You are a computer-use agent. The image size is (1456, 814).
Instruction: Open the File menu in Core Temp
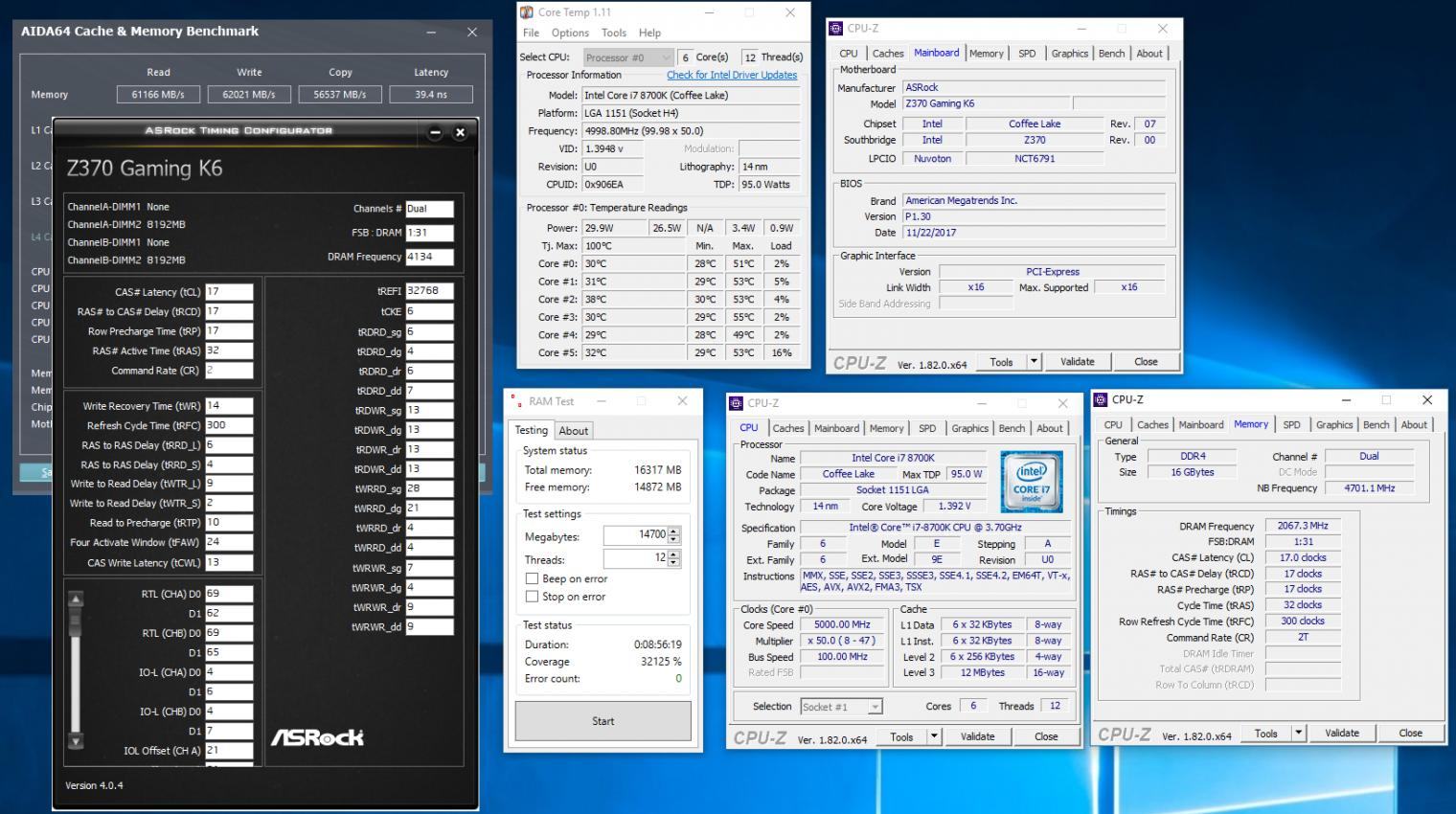coord(531,33)
